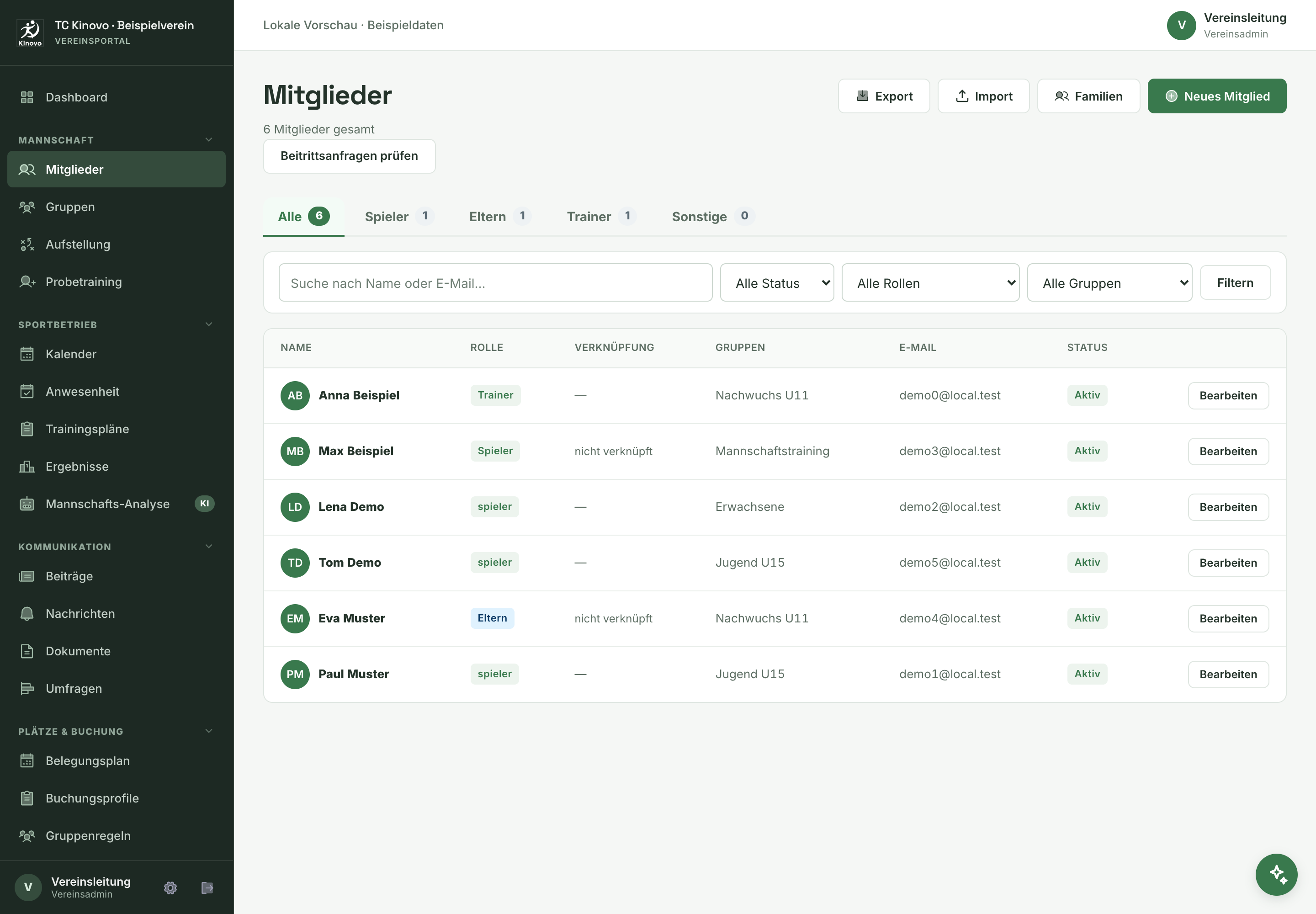Open Belegungsplan in sidebar
The width and height of the screenshot is (1316, 914).
coord(116,761)
